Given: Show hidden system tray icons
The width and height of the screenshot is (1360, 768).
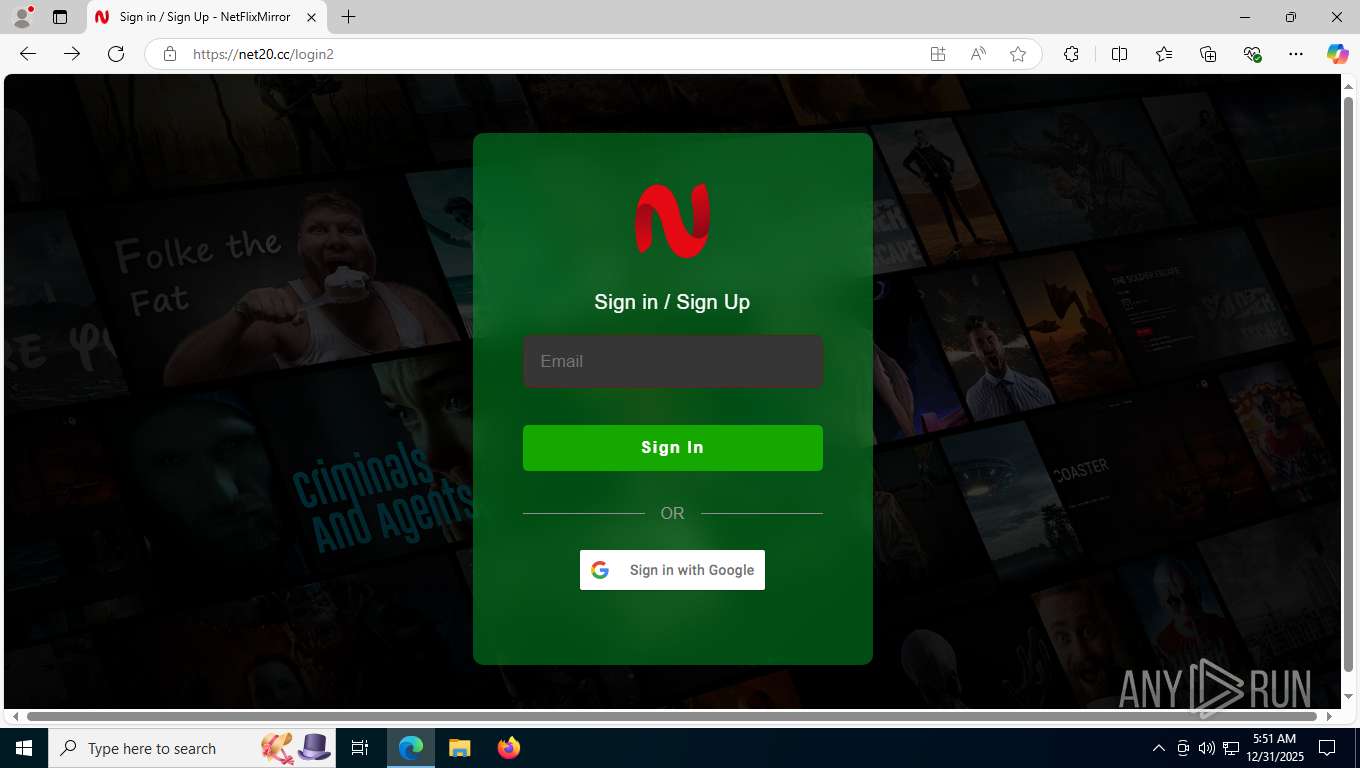Looking at the screenshot, I should click(1159, 748).
